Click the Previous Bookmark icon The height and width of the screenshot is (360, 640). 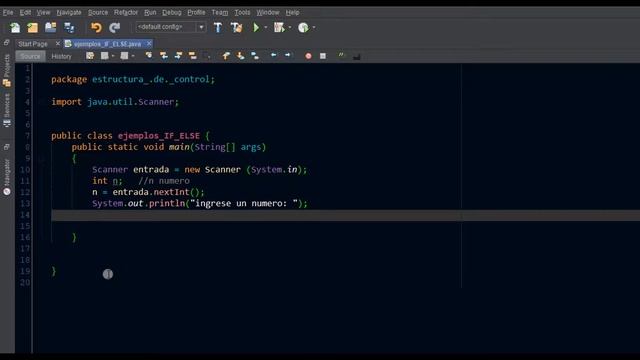(226, 56)
